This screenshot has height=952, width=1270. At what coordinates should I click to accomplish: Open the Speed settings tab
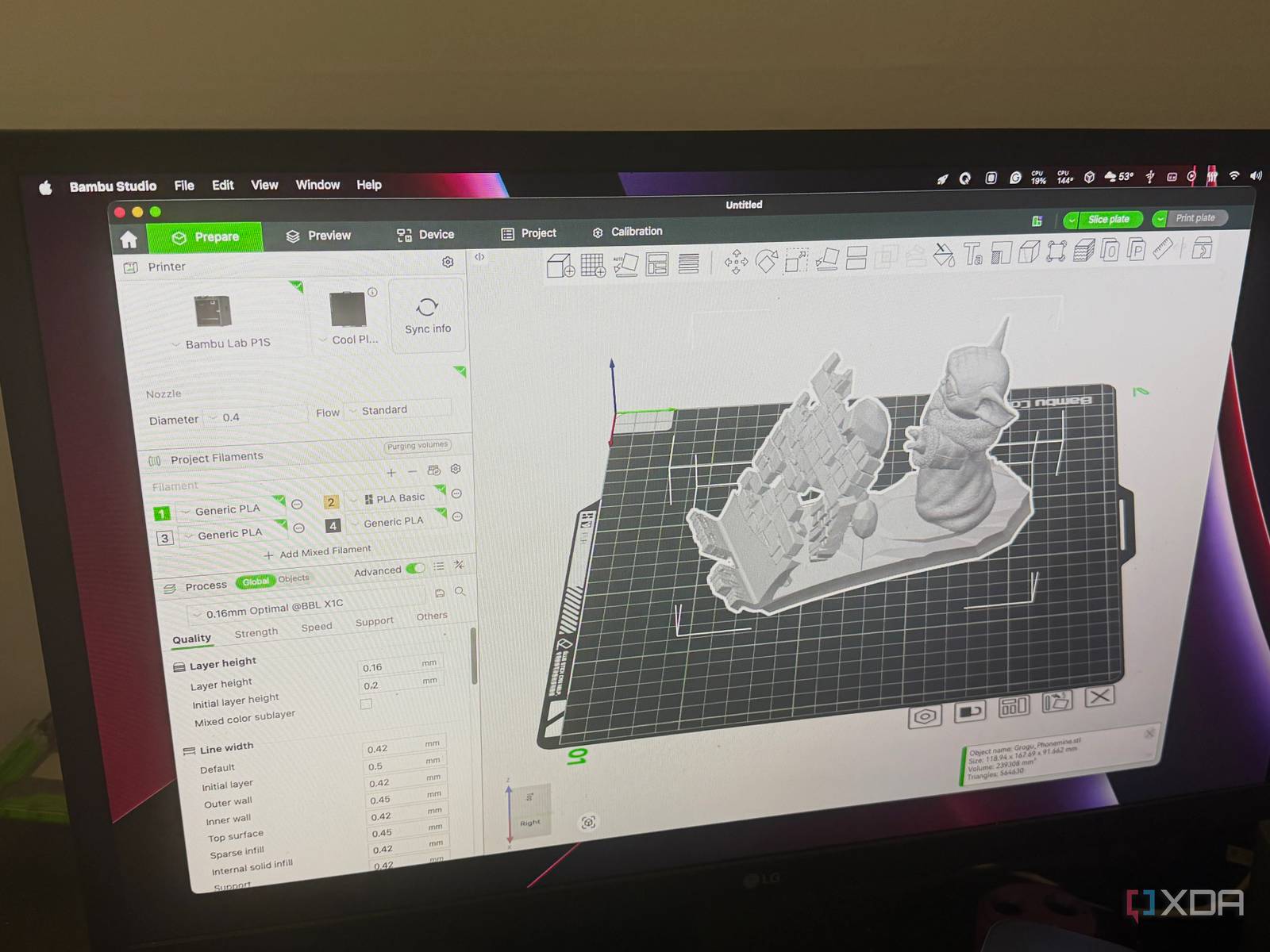[x=317, y=627]
